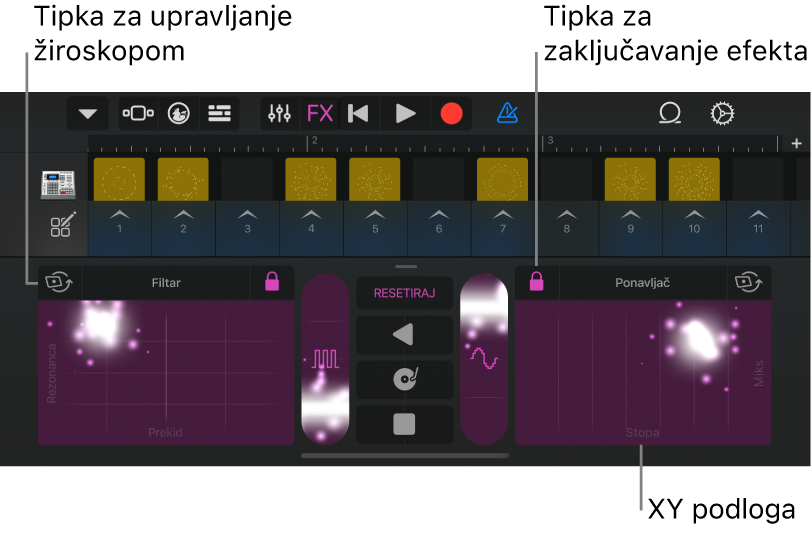Screen dimensions: 811x535
Task: Play the second yellow loop cell
Action: pos(183,180)
